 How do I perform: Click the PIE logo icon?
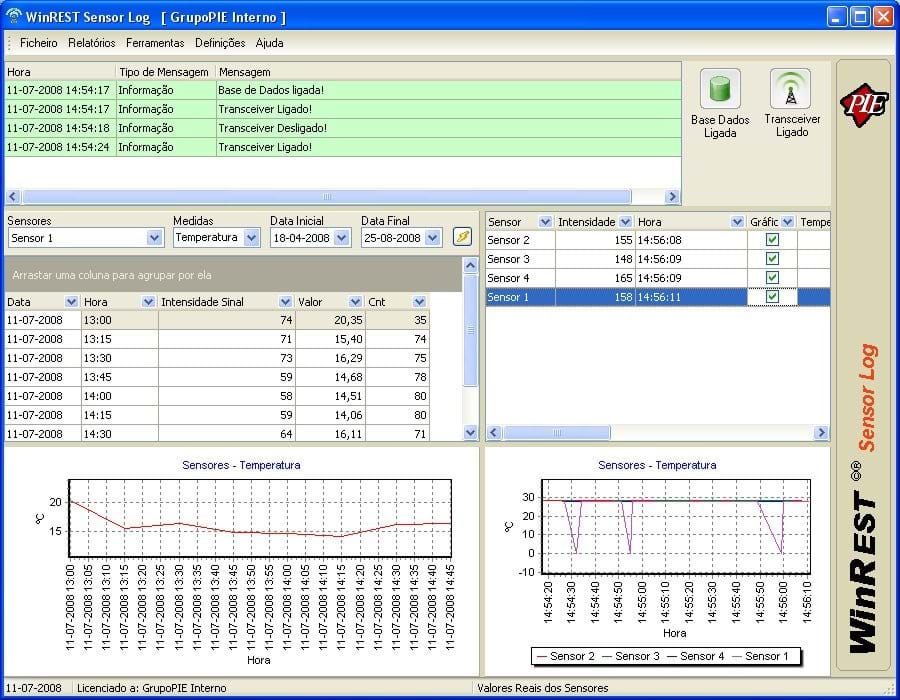[864, 104]
